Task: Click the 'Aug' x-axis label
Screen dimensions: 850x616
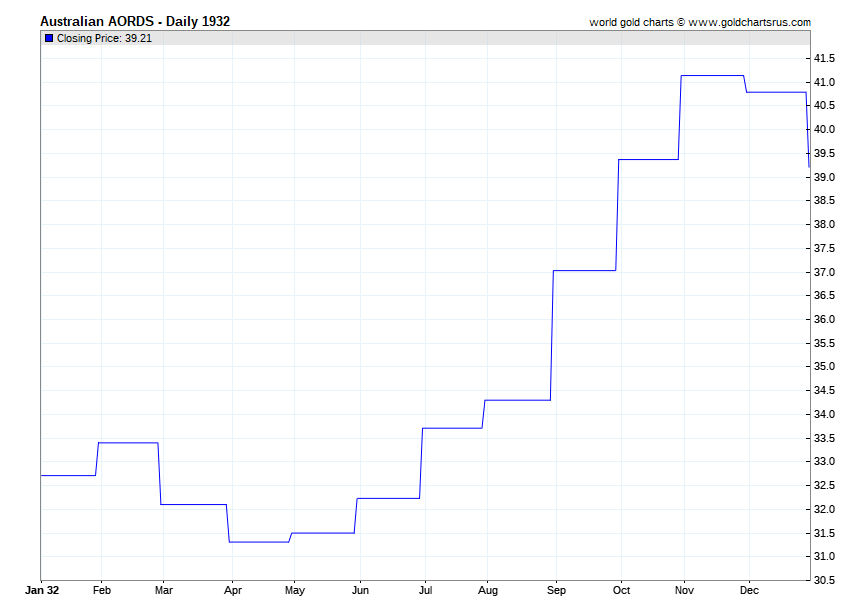Action: [x=487, y=591]
